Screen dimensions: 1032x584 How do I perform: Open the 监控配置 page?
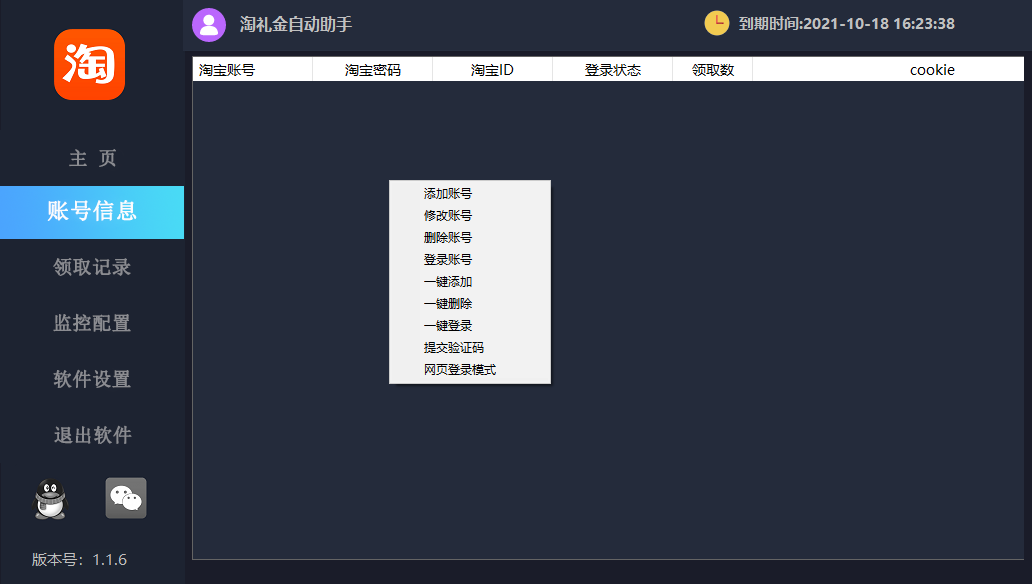[x=92, y=323]
